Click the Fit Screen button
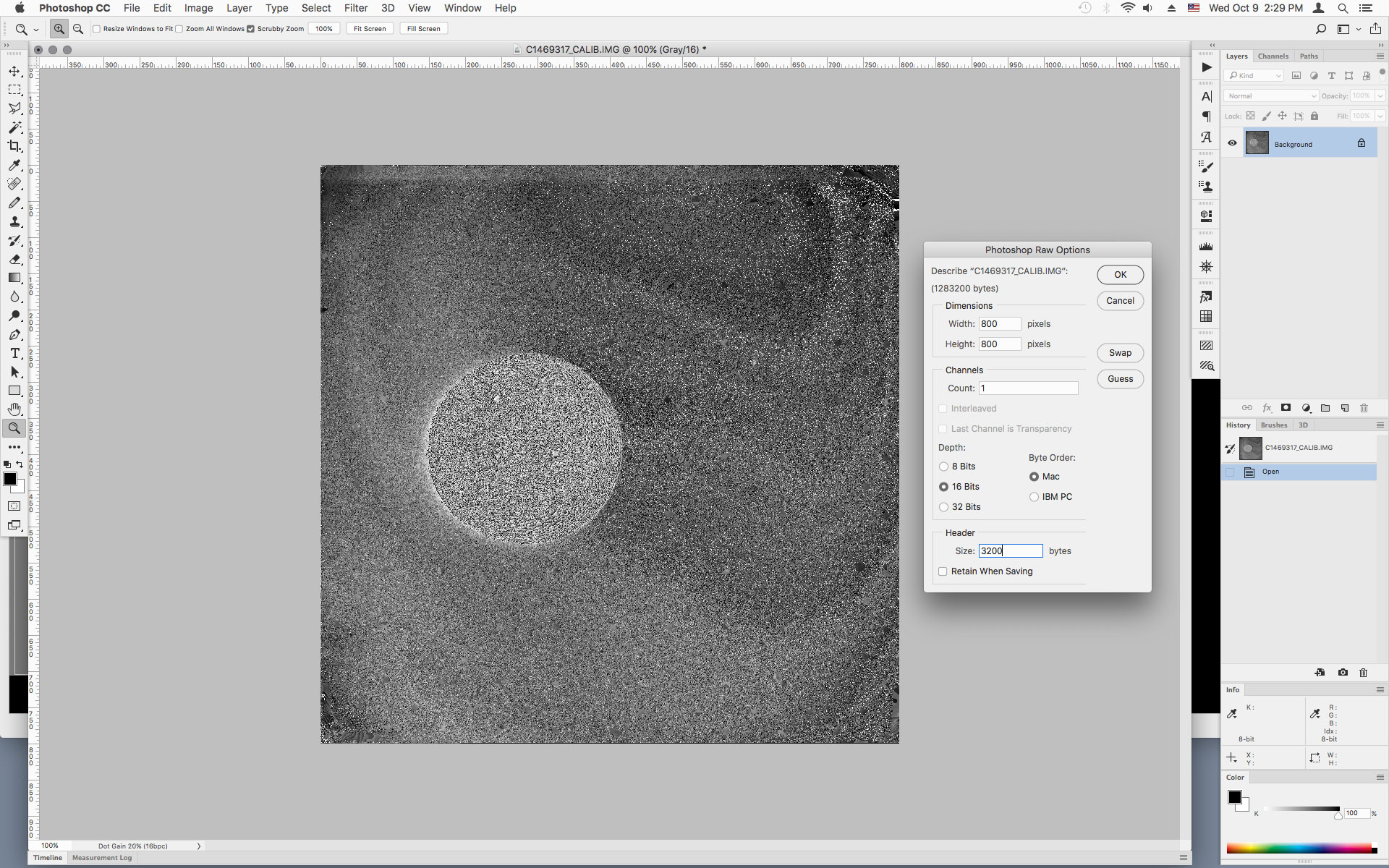This screenshot has height=868, width=1389. (x=369, y=28)
